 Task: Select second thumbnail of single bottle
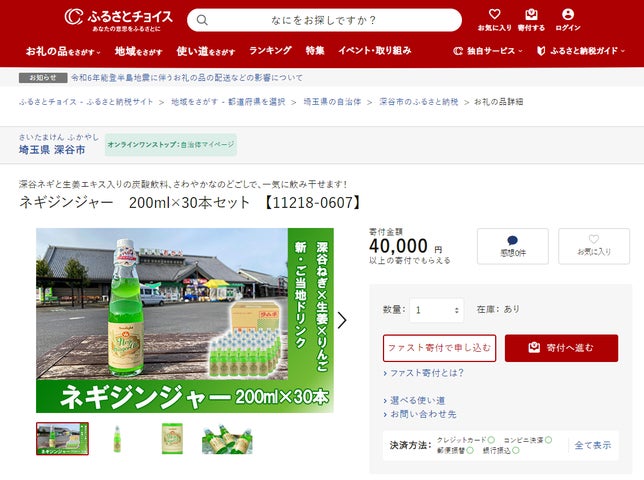[x=117, y=439]
